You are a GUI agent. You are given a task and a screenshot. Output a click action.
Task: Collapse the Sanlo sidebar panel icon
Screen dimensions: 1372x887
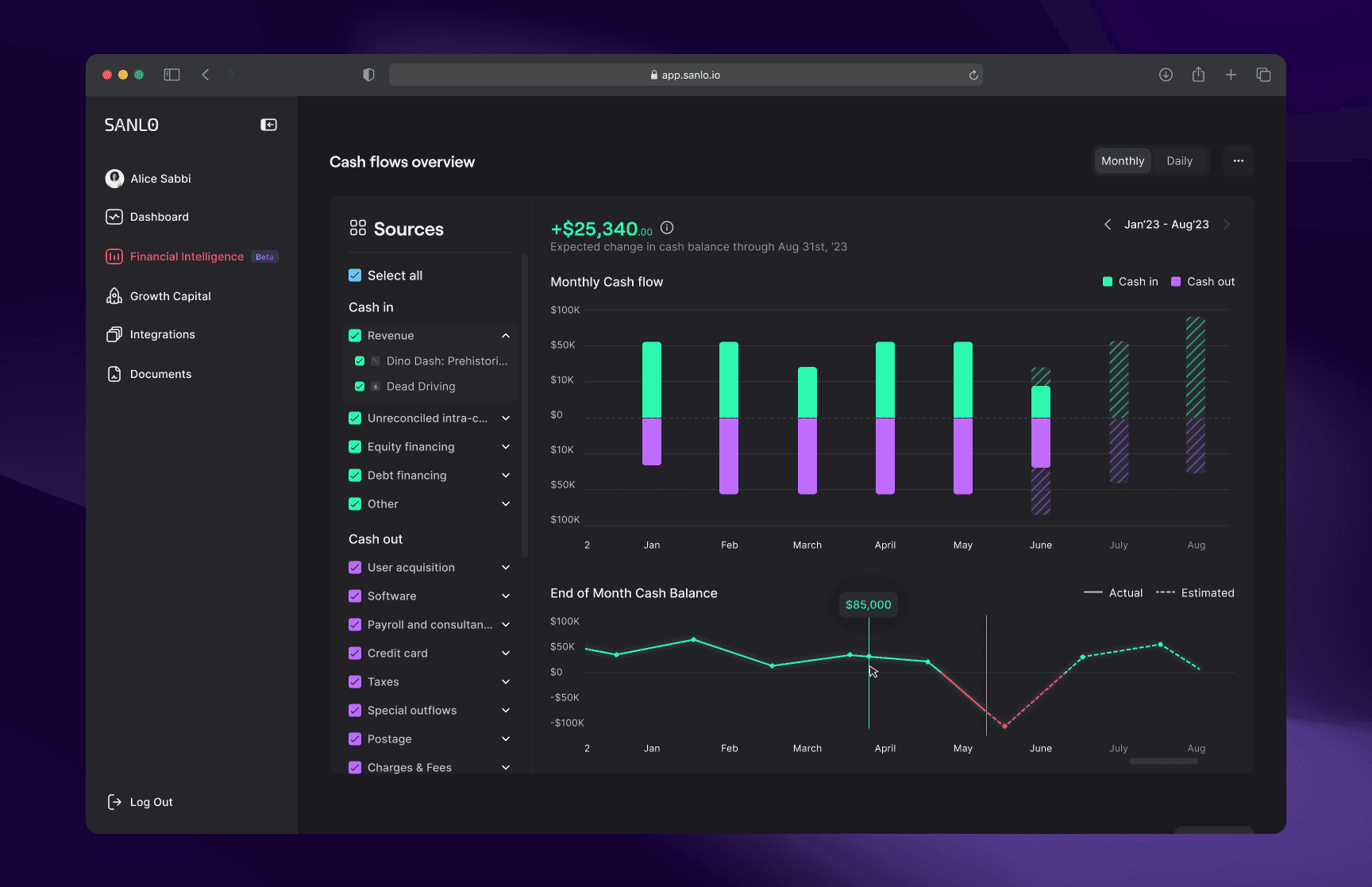[x=268, y=125]
